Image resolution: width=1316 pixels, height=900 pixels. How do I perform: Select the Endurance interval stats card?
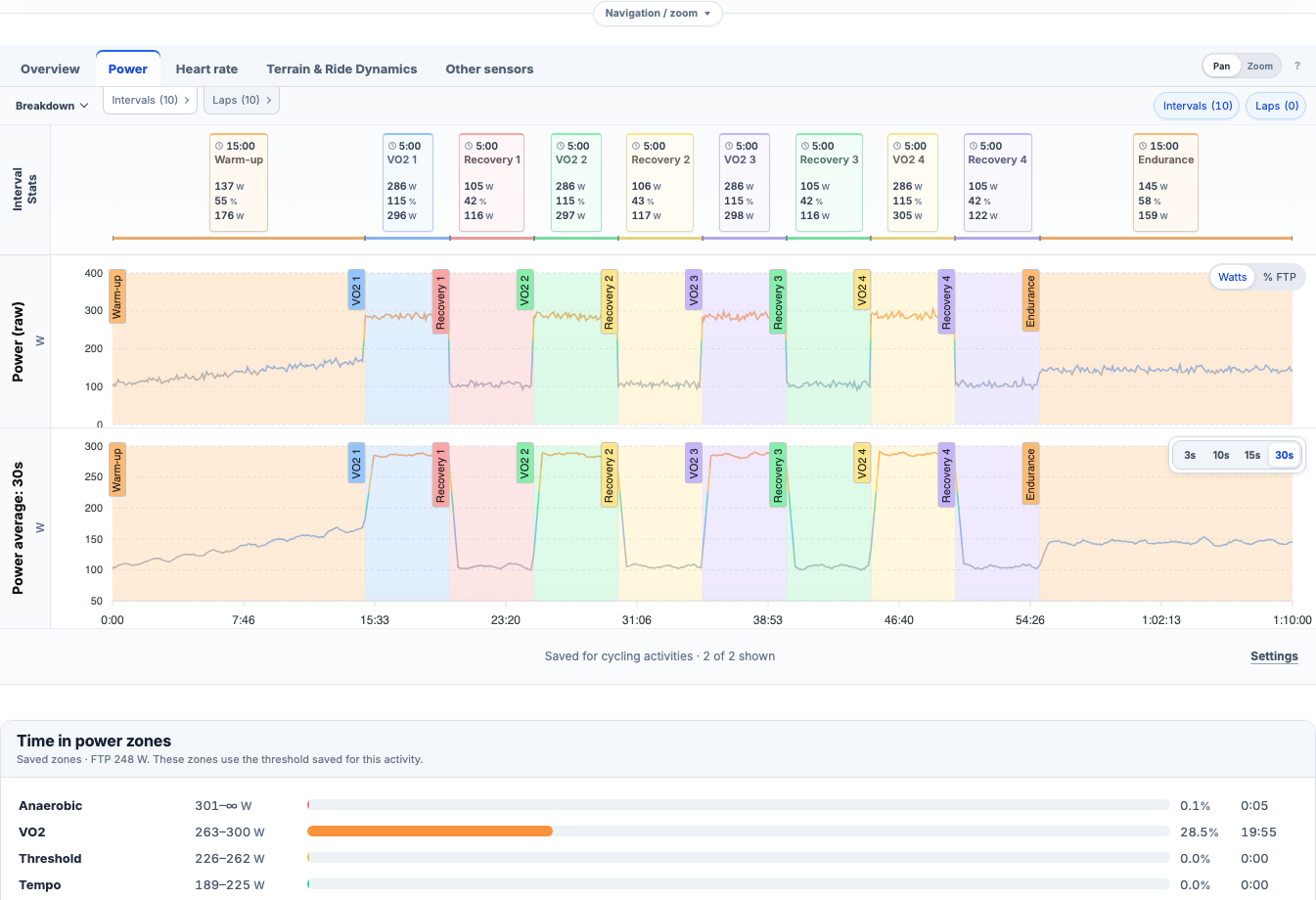point(1165,183)
